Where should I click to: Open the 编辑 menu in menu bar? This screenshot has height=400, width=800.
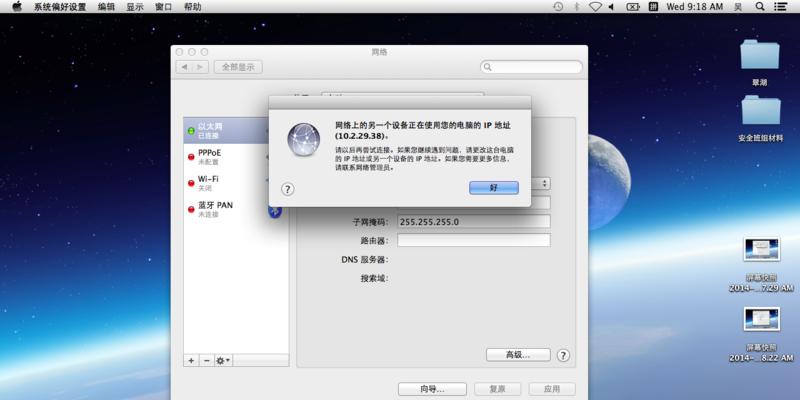click(x=106, y=7)
